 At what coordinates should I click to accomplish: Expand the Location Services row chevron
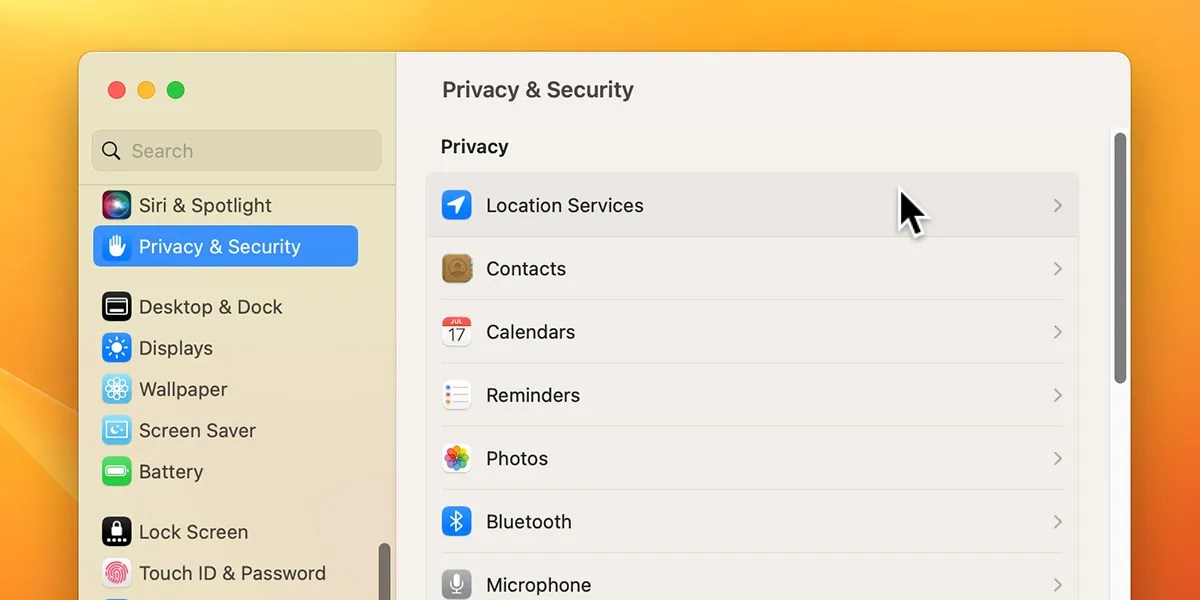[x=1057, y=205]
